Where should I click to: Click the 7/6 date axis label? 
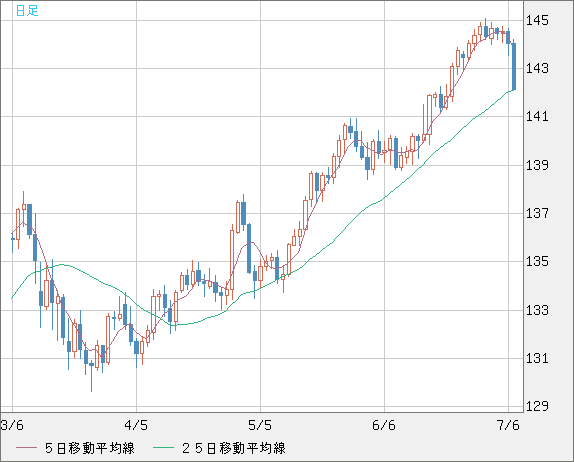pyautogui.click(x=508, y=425)
